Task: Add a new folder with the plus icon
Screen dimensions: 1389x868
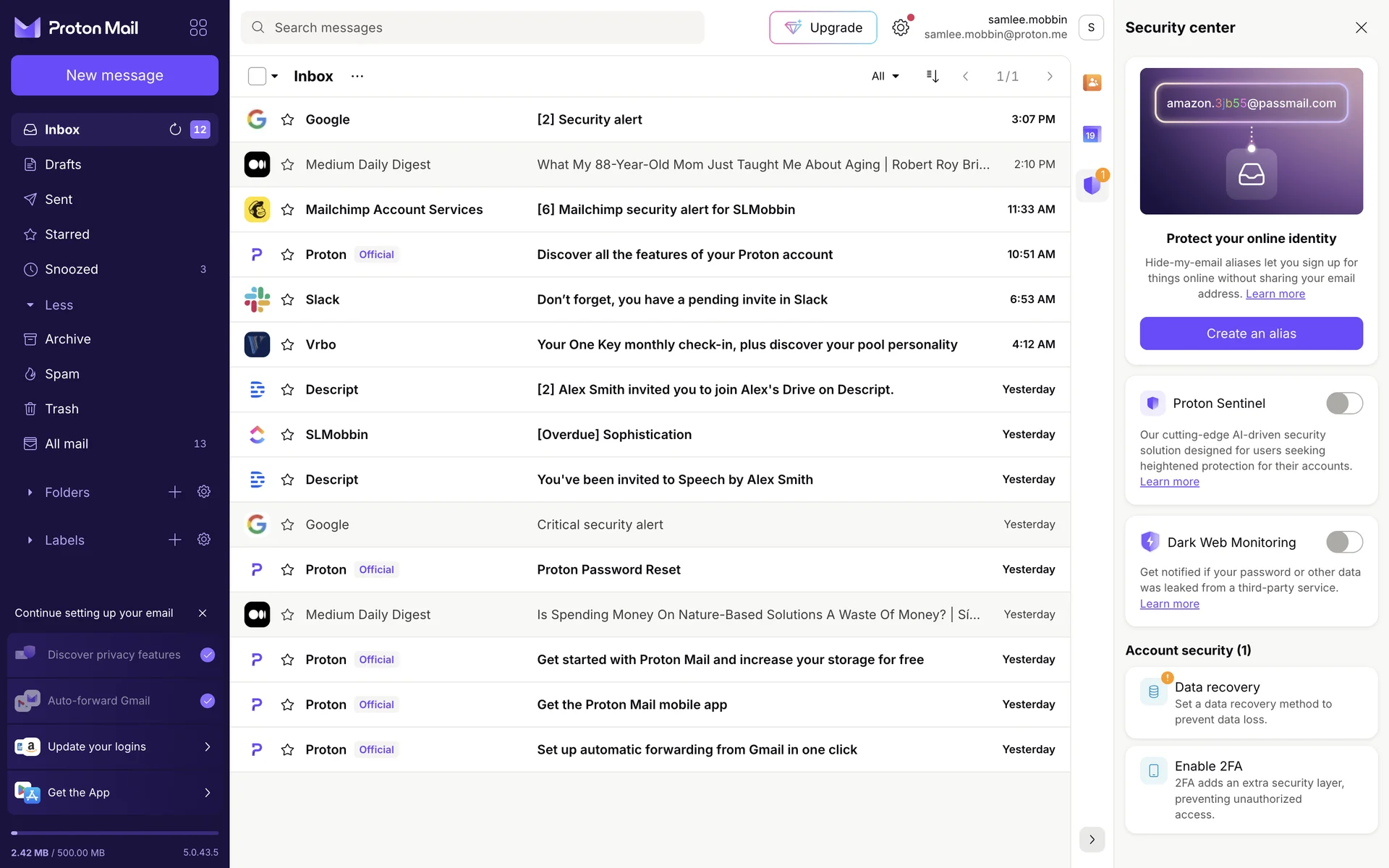Action: (175, 492)
